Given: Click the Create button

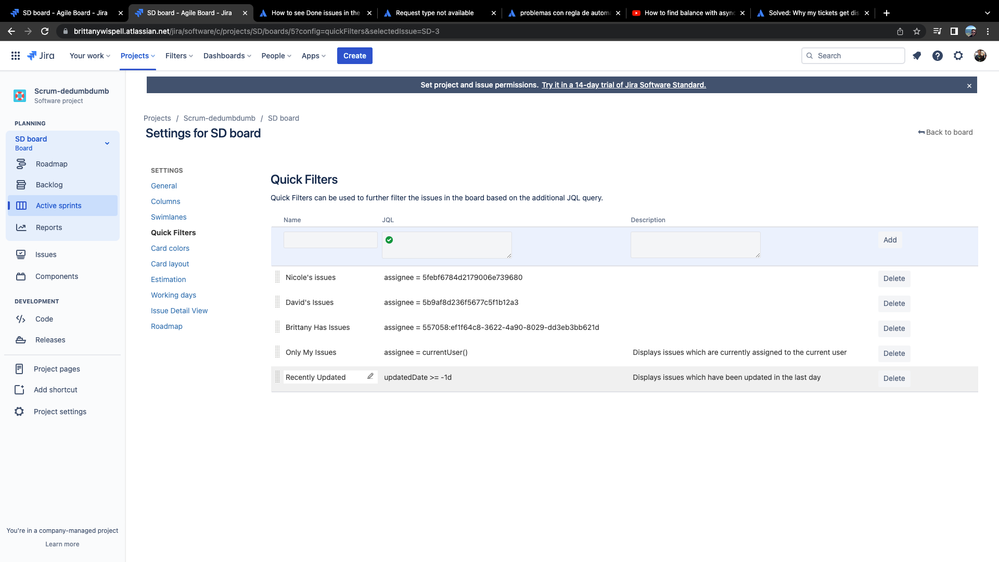Looking at the screenshot, I should [x=355, y=56].
